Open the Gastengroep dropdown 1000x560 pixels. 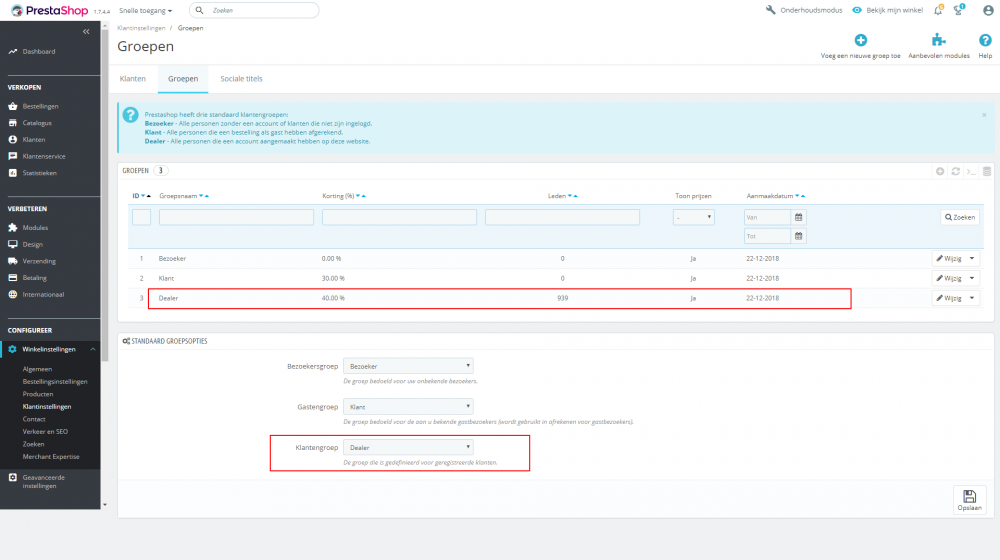point(408,406)
